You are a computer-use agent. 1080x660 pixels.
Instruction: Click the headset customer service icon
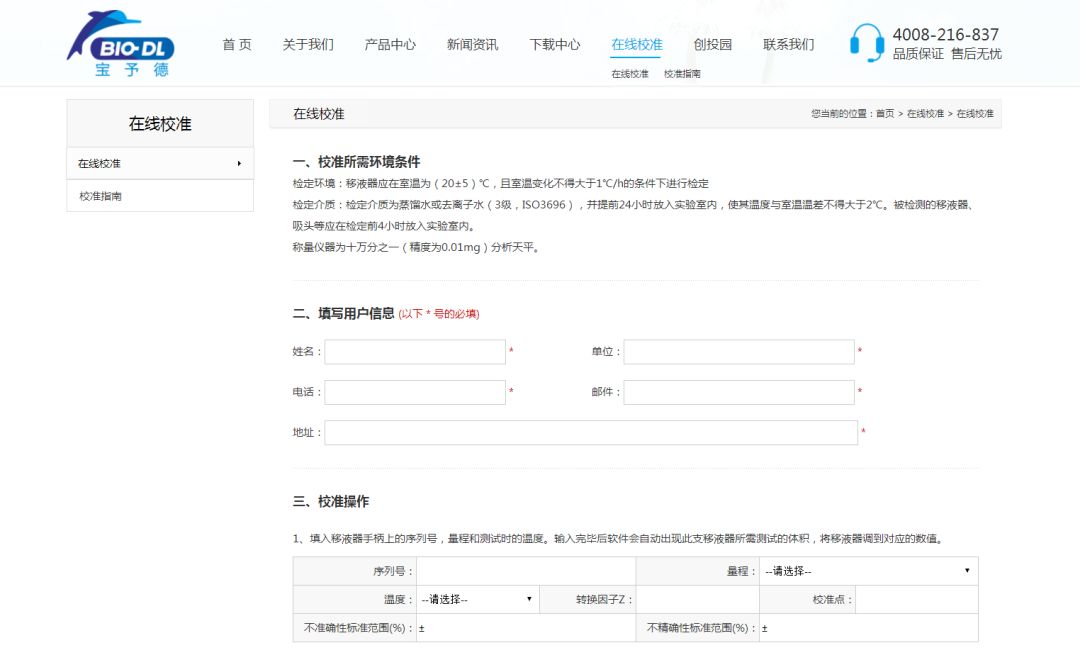pyautogui.click(x=866, y=43)
